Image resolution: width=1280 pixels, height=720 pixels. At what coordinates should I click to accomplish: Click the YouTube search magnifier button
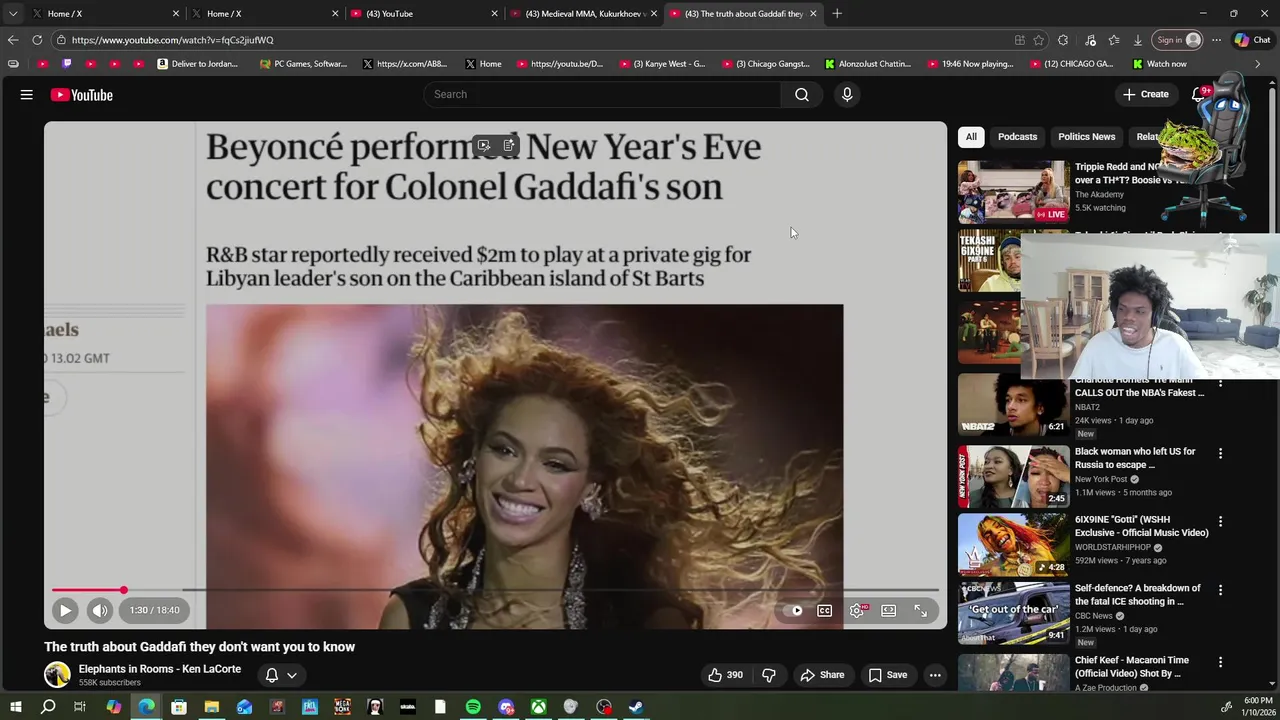[x=802, y=94]
